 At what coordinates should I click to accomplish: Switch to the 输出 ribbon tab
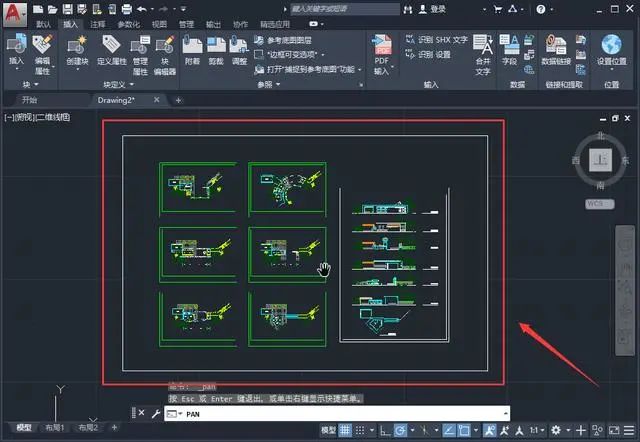pyautogui.click(x=213, y=24)
